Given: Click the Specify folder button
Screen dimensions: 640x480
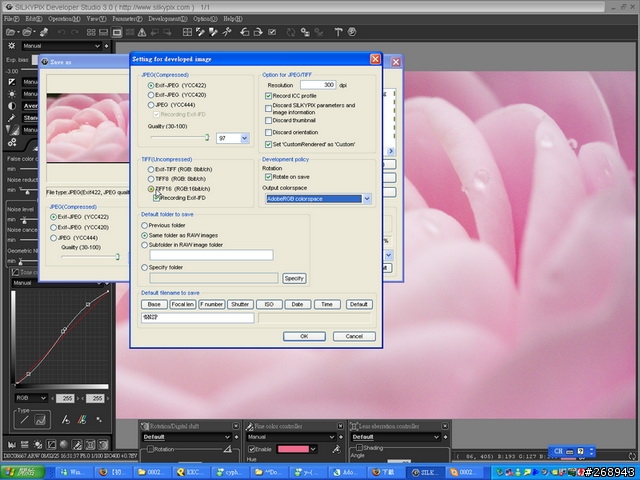Looking at the screenshot, I should pyautogui.click(x=294, y=278).
